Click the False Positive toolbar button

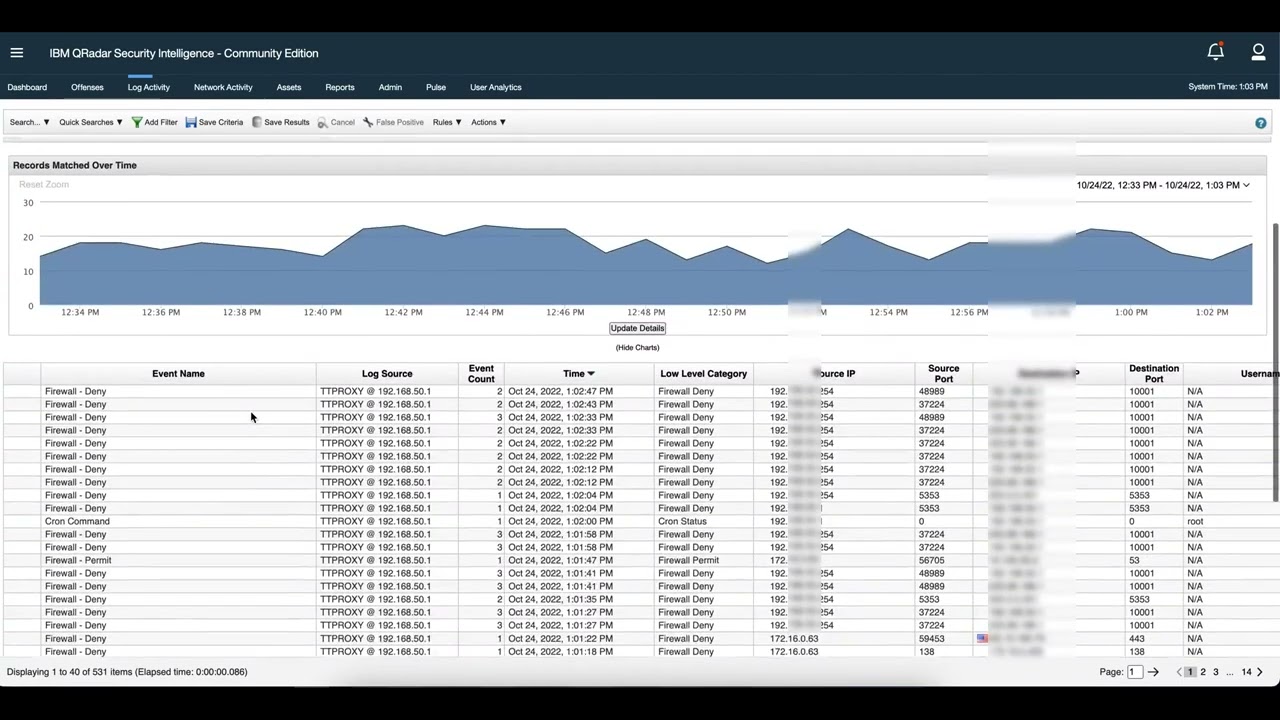(393, 122)
